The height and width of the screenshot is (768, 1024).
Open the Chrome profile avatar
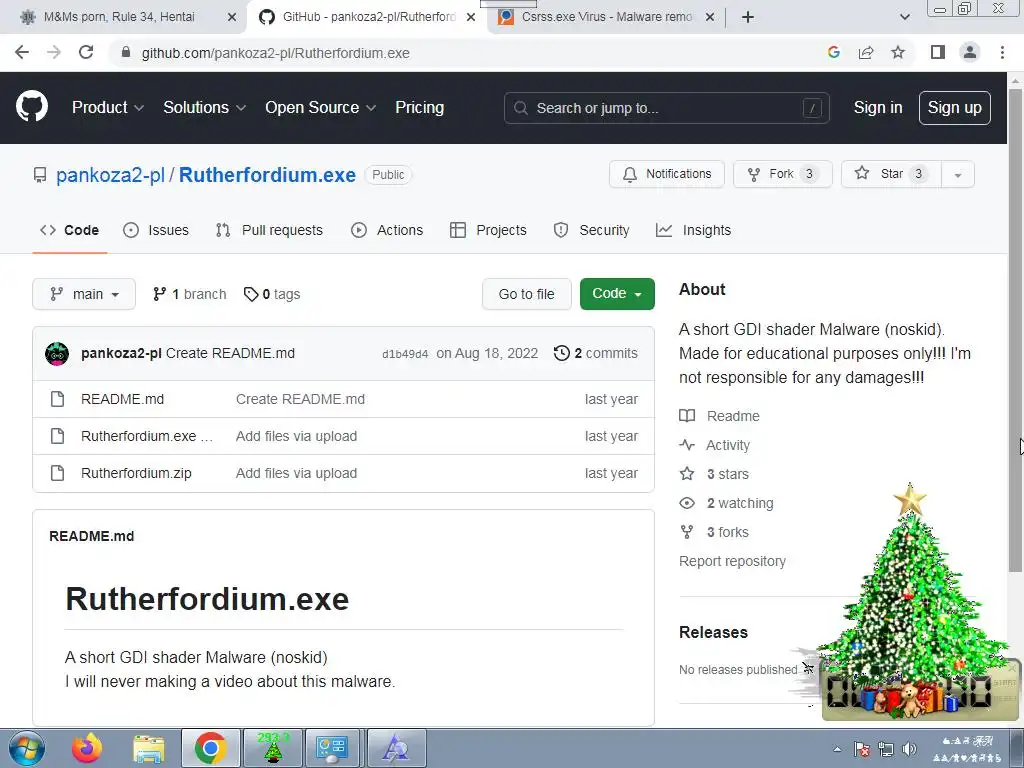(970, 52)
